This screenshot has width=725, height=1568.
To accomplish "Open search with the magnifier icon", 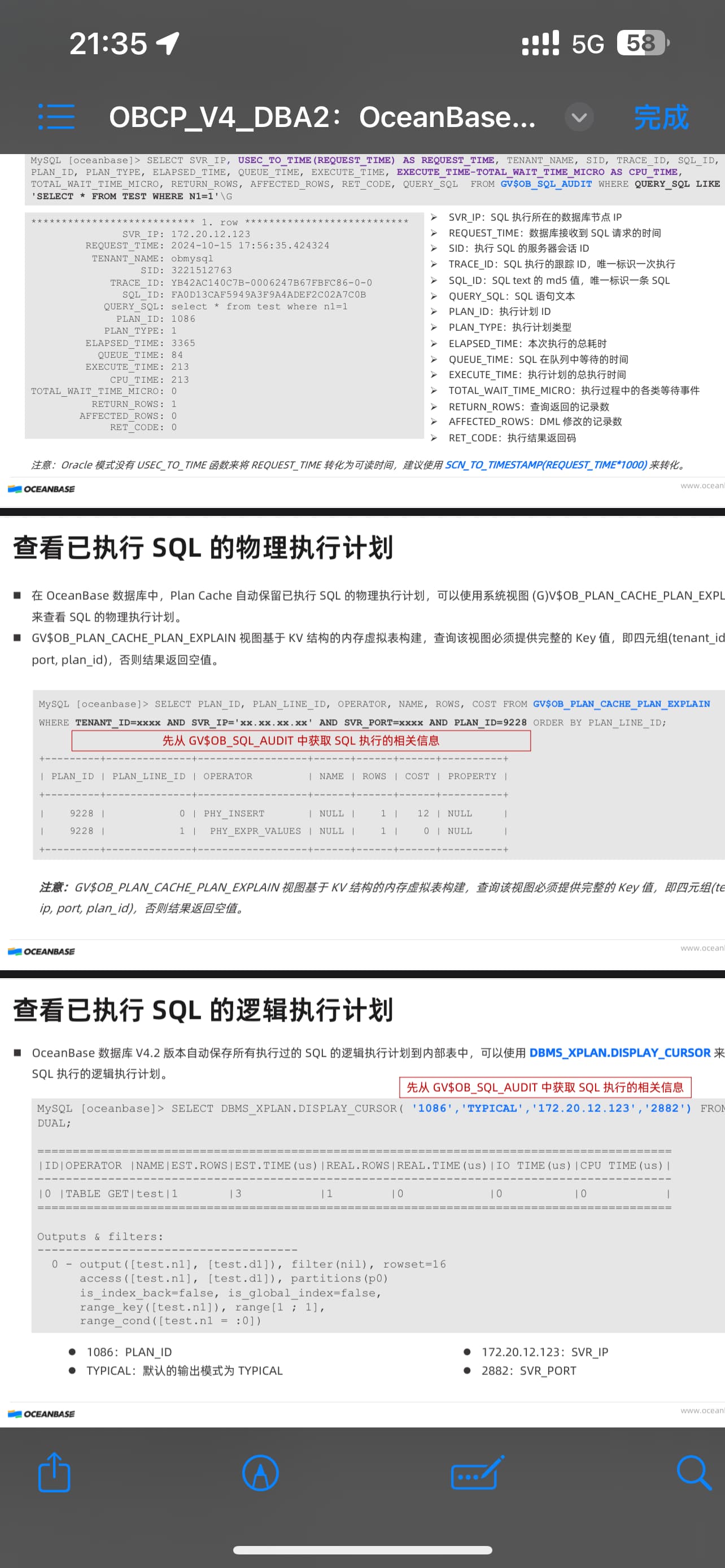I will 694,1473.
